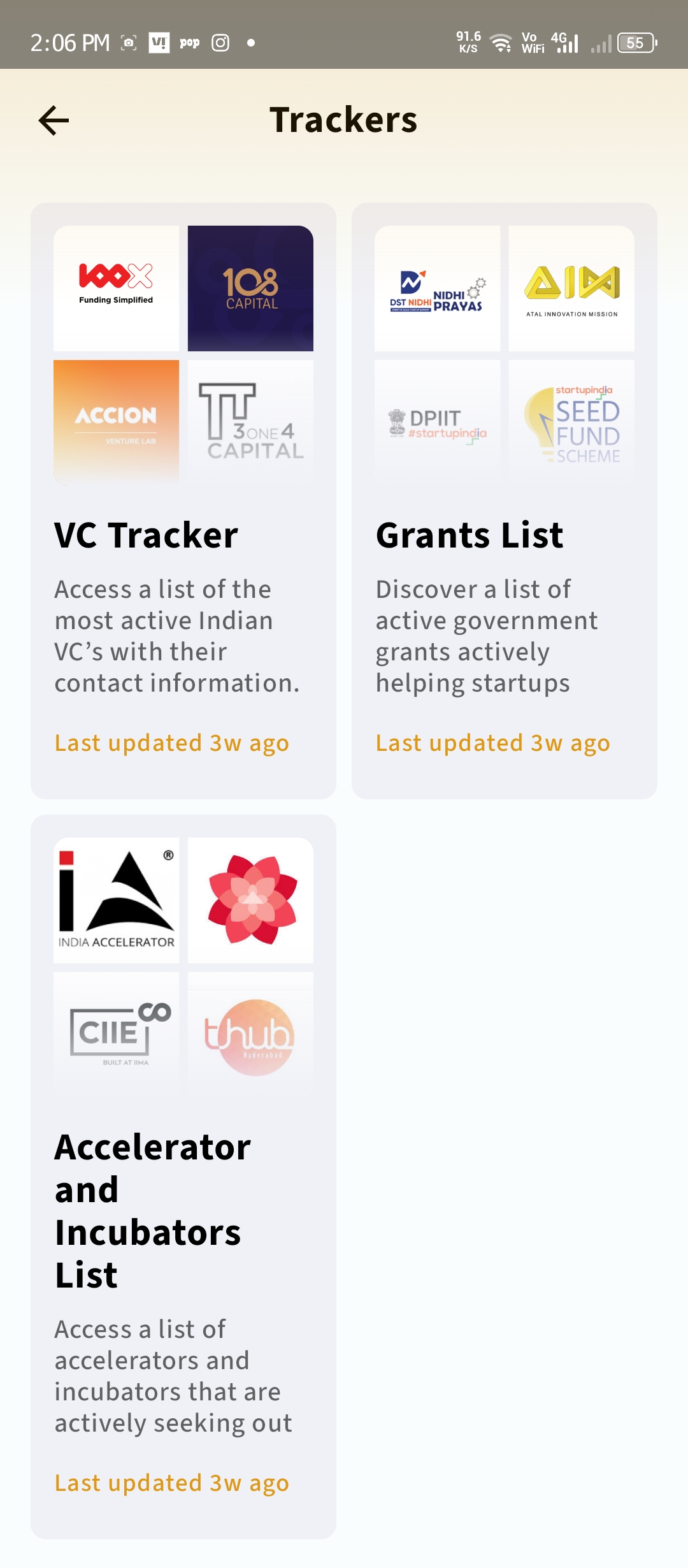This screenshot has width=688, height=1568.
Task: Open the Grants List title
Action: tap(469, 535)
